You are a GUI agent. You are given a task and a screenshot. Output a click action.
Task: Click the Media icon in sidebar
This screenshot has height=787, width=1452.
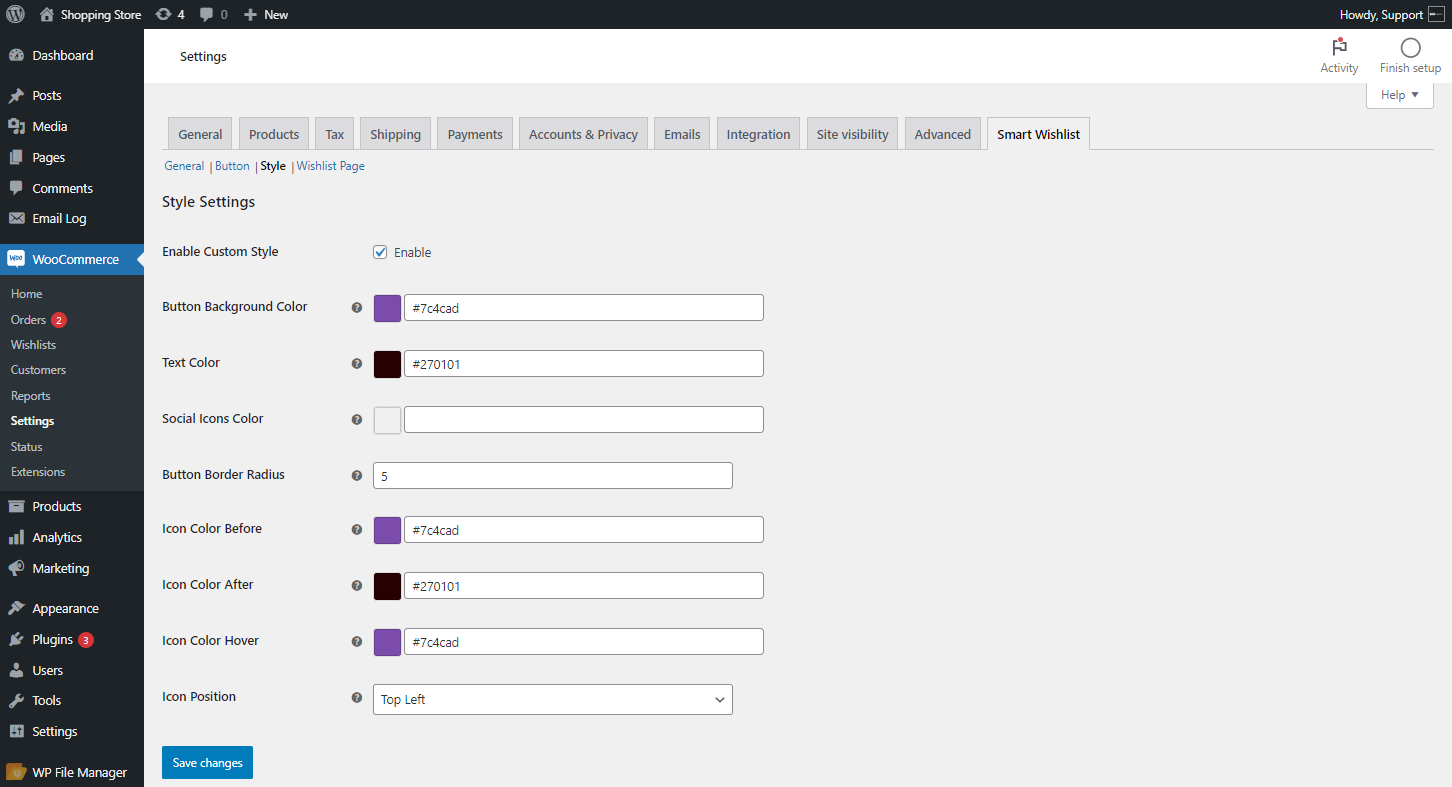coord(17,127)
